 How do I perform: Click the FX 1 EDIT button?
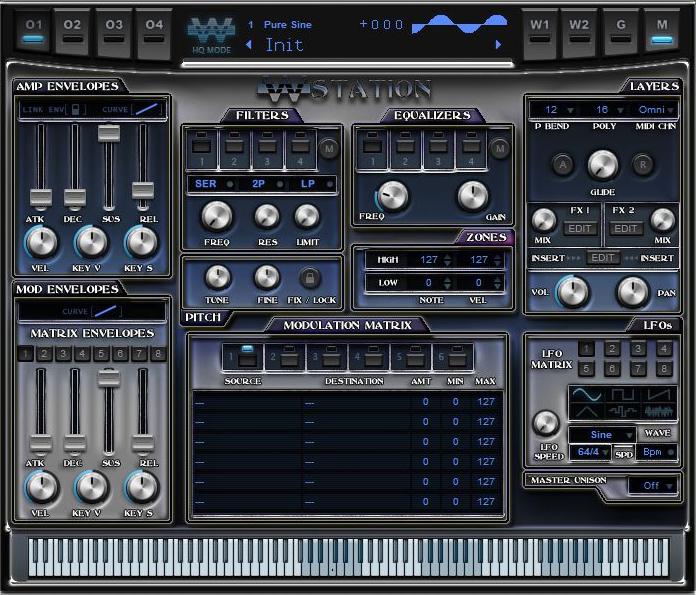(580, 228)
